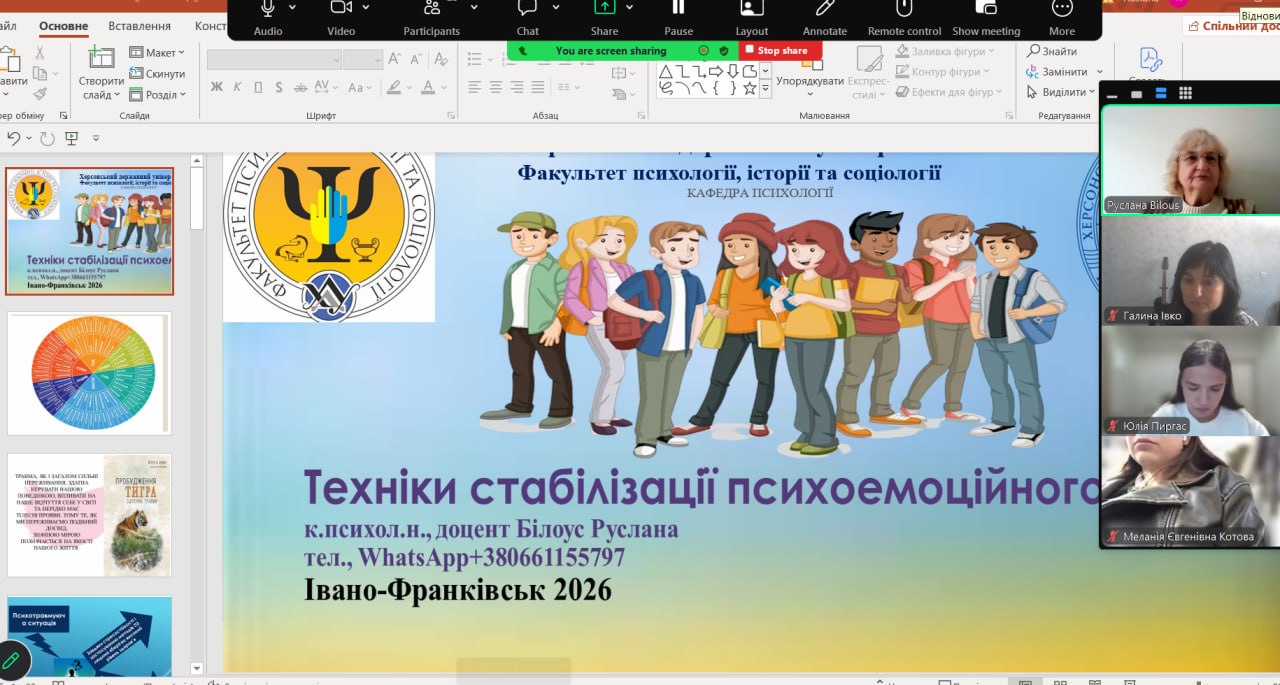Toggle camera with the Video button
This screenshot has width=1280, height=685.
click(341, 9)
